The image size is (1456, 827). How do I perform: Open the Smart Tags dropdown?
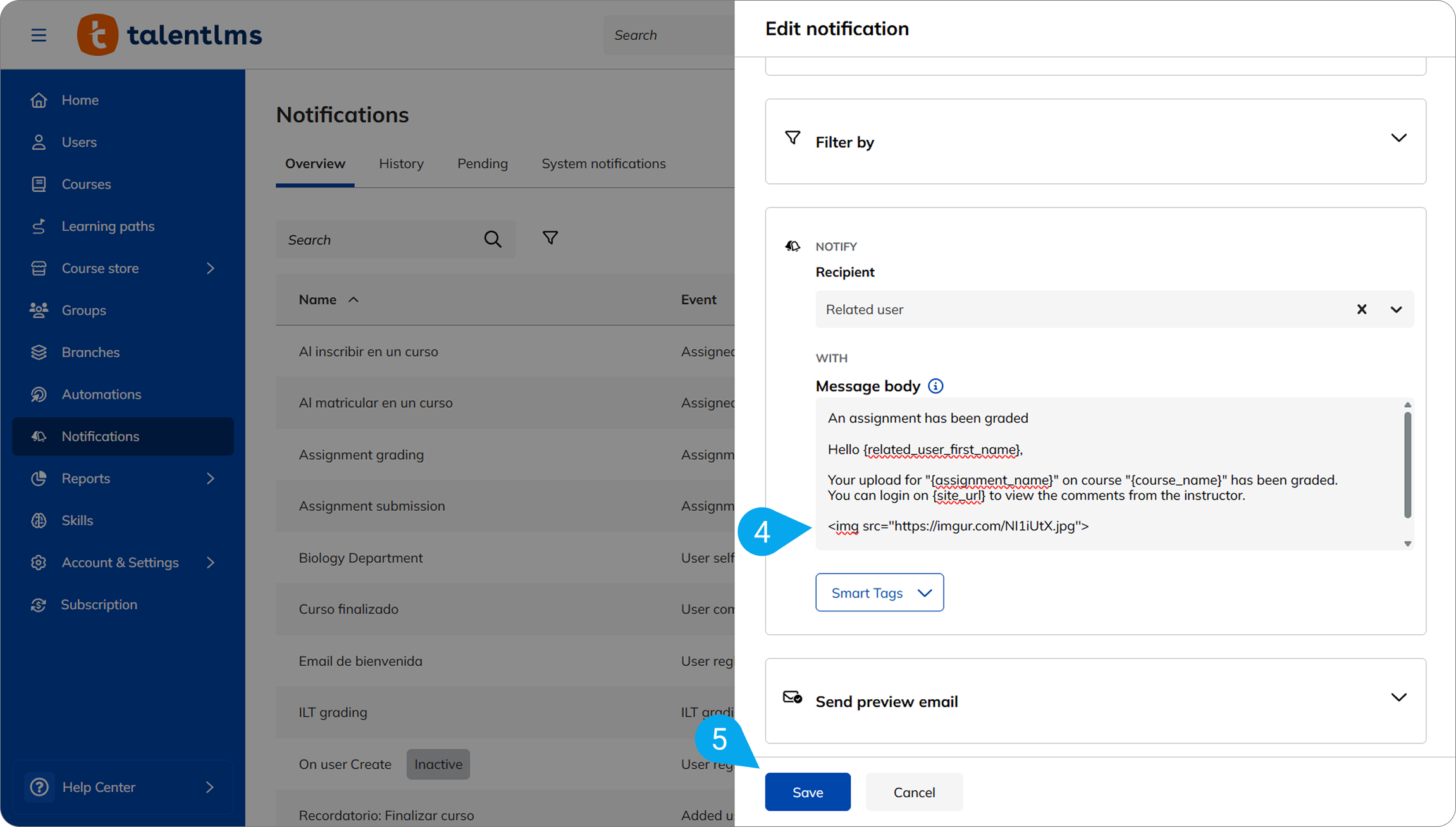tap(879, 592)
